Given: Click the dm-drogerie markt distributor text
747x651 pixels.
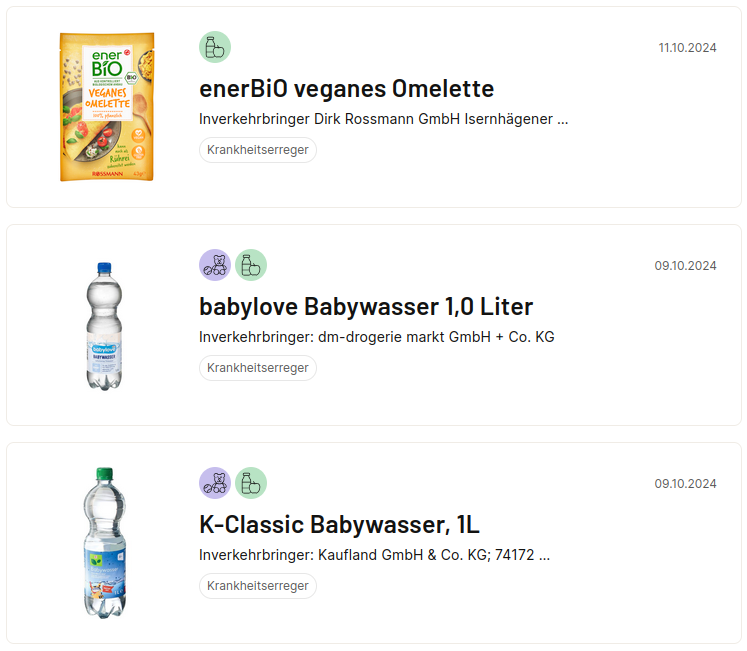Looking at the screenshot, I should (x=377, y=337).
